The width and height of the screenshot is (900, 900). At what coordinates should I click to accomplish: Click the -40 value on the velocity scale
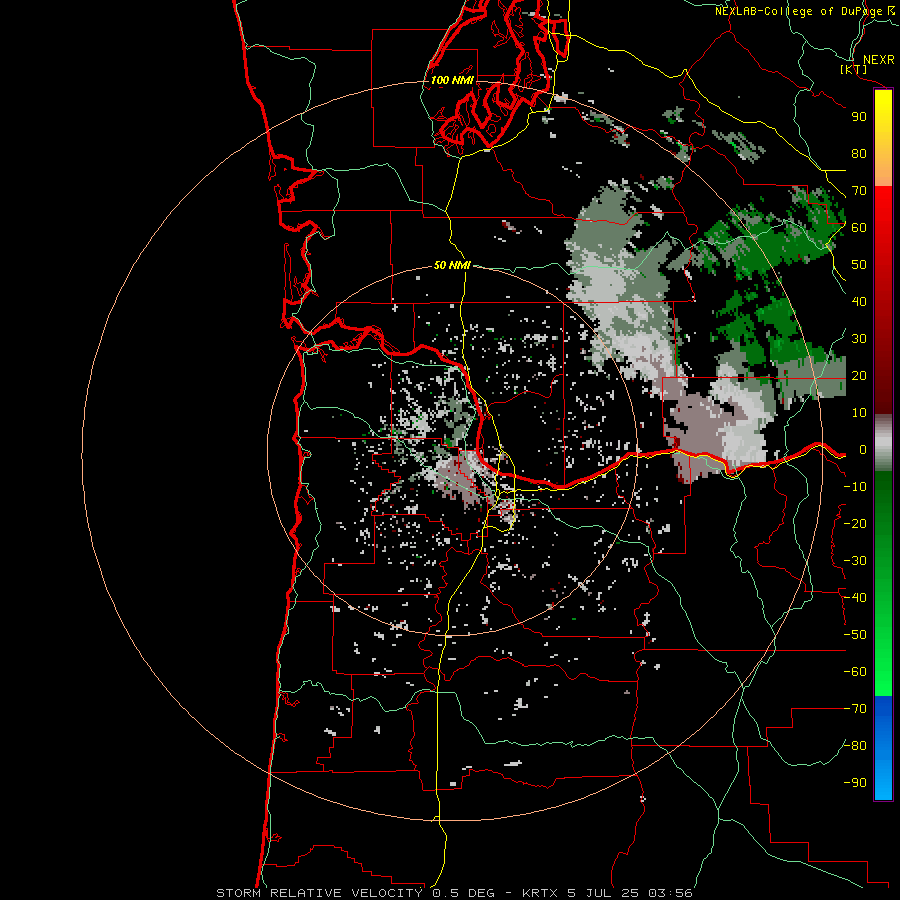click(x=855, y=598)
